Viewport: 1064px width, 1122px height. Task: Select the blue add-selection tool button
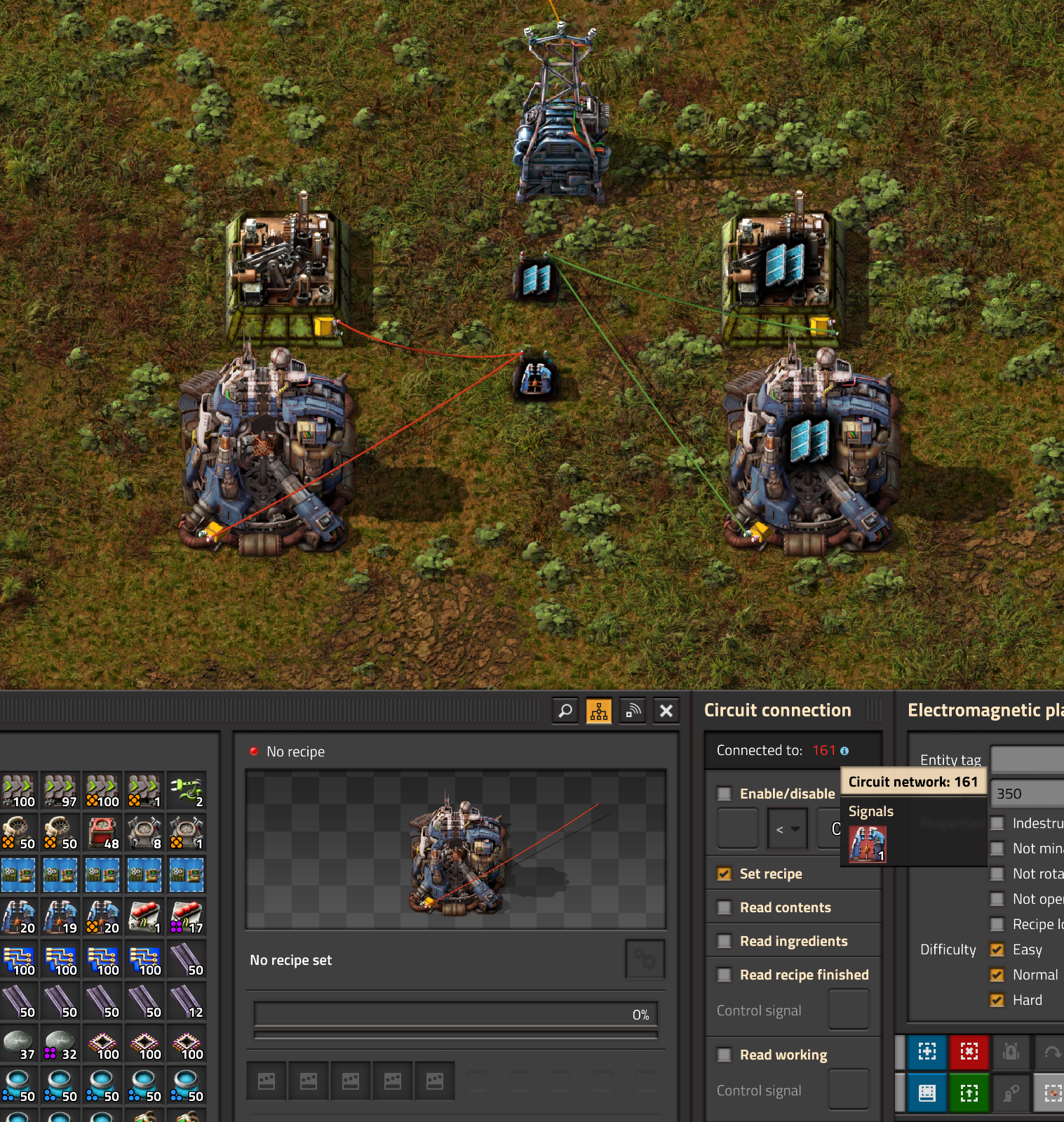927,1051
